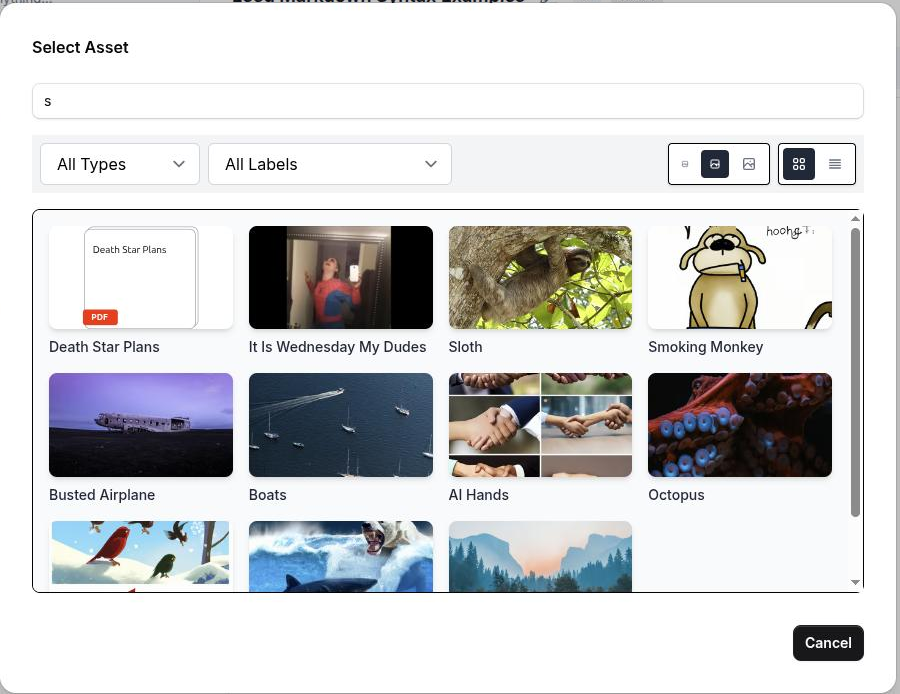The image size is (900, 694).
Task: Cancel the Select Asset dialog
Action: point(828,643)
